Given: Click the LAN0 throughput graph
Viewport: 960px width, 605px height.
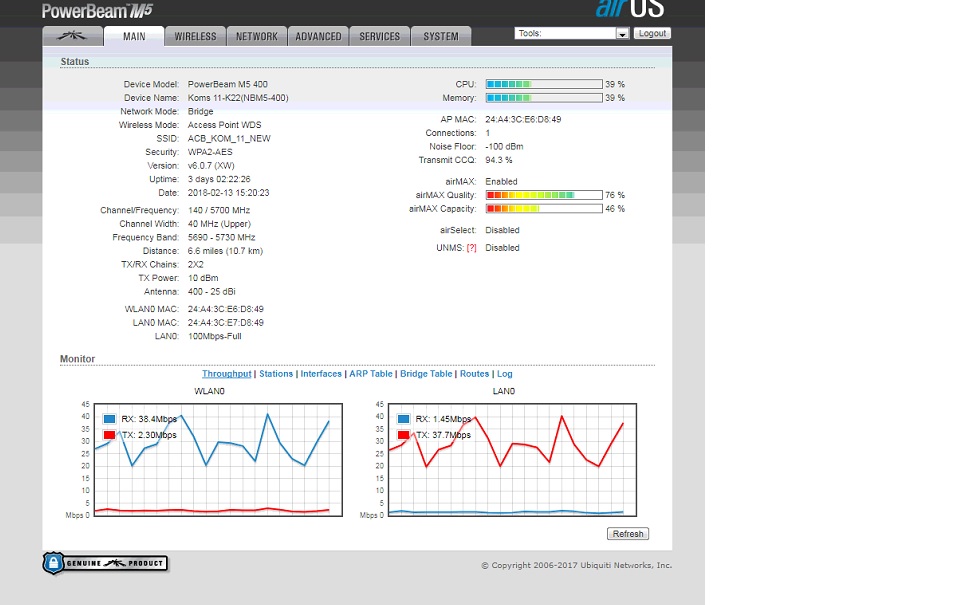Looking at the screenshot, I should click(x=512, y=460).
